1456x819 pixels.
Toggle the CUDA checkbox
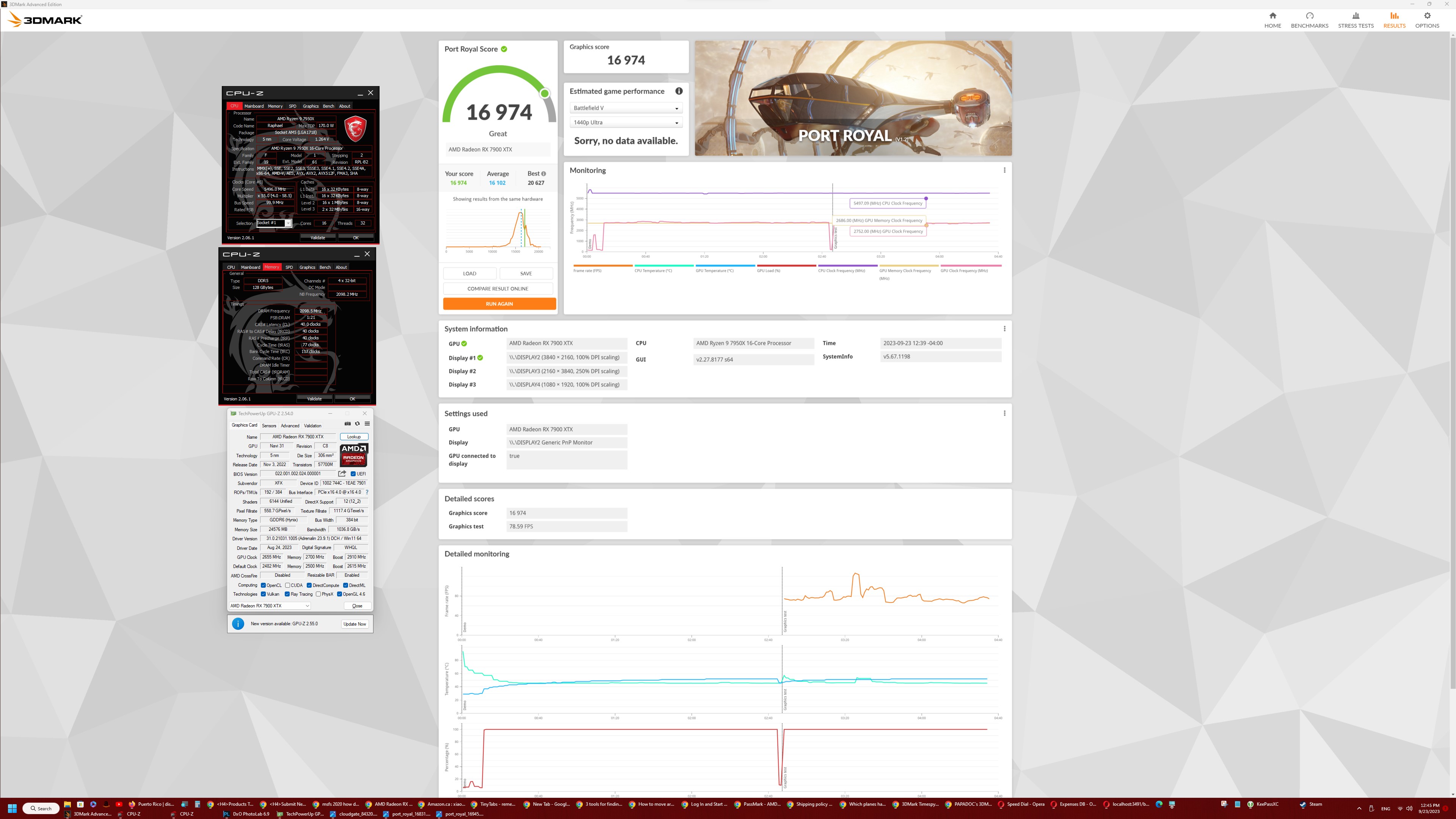click(288, 585)
